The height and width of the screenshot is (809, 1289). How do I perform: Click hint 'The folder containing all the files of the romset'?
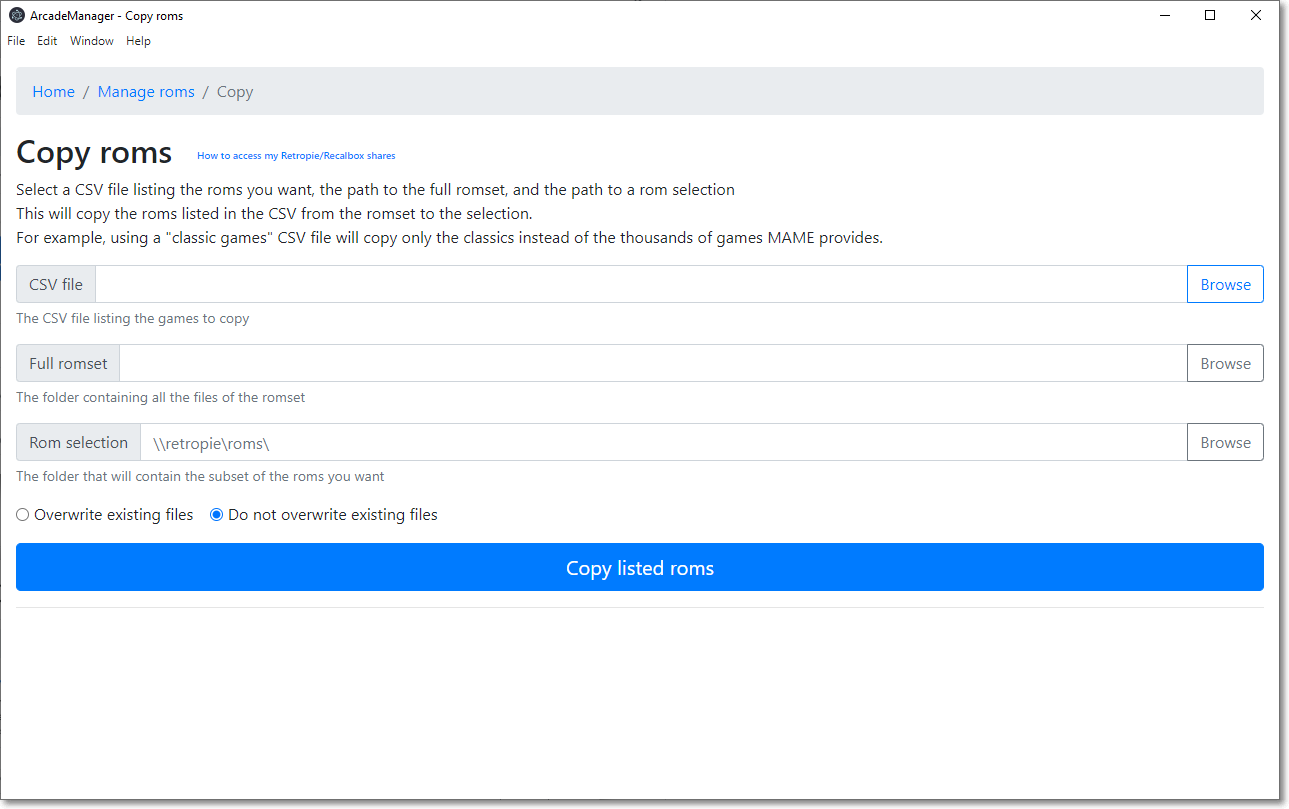[x=161, y=397]
